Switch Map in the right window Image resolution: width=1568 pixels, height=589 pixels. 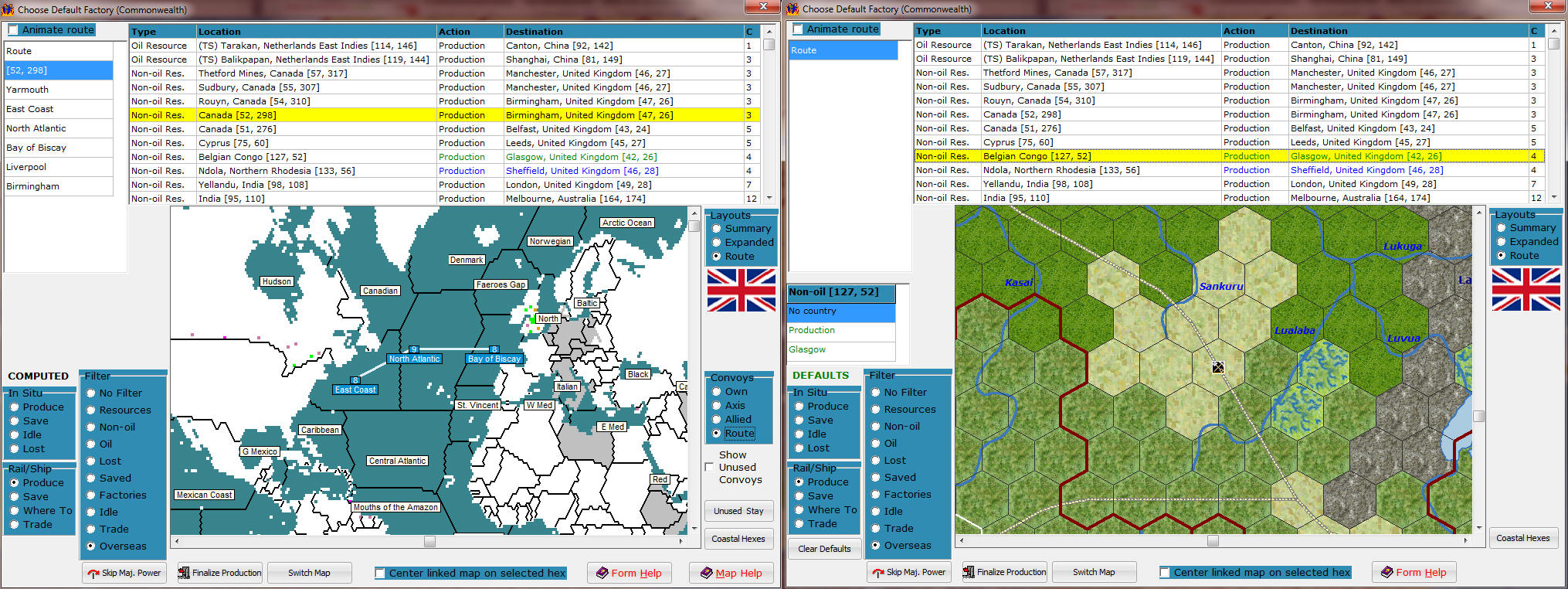click(1094, 572)
